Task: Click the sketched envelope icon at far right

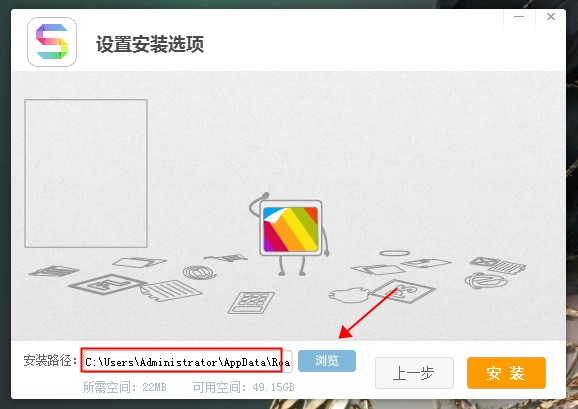Action: pyautogui.click(x=484, y=262)
